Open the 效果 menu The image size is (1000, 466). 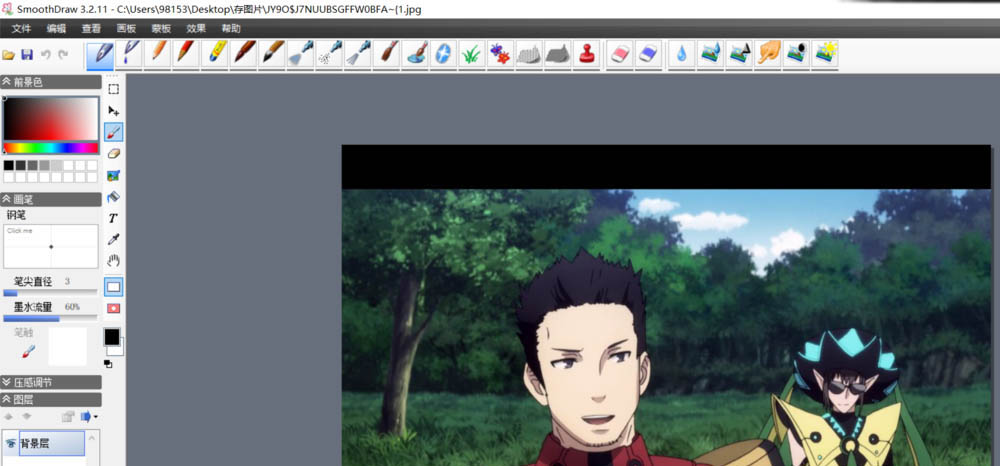(196, 28)
